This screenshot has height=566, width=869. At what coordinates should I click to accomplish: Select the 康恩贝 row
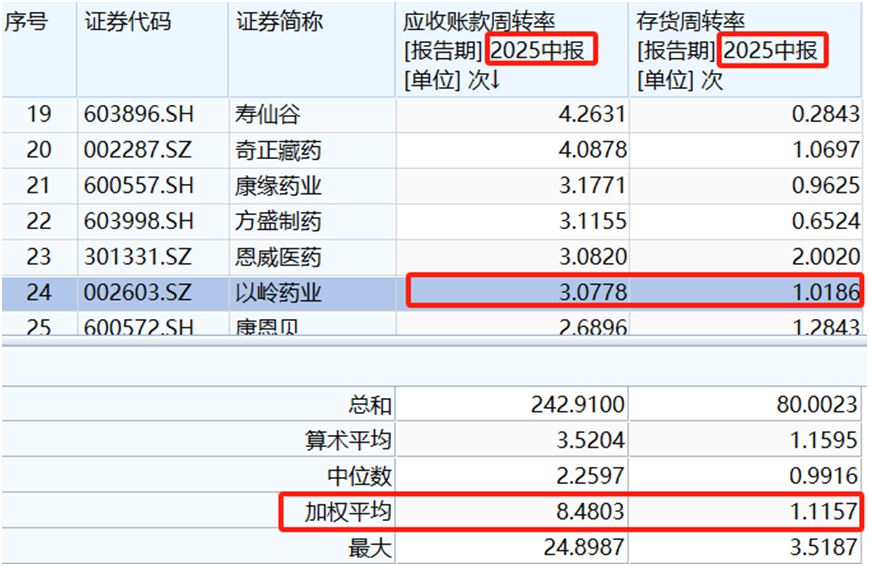432,323
